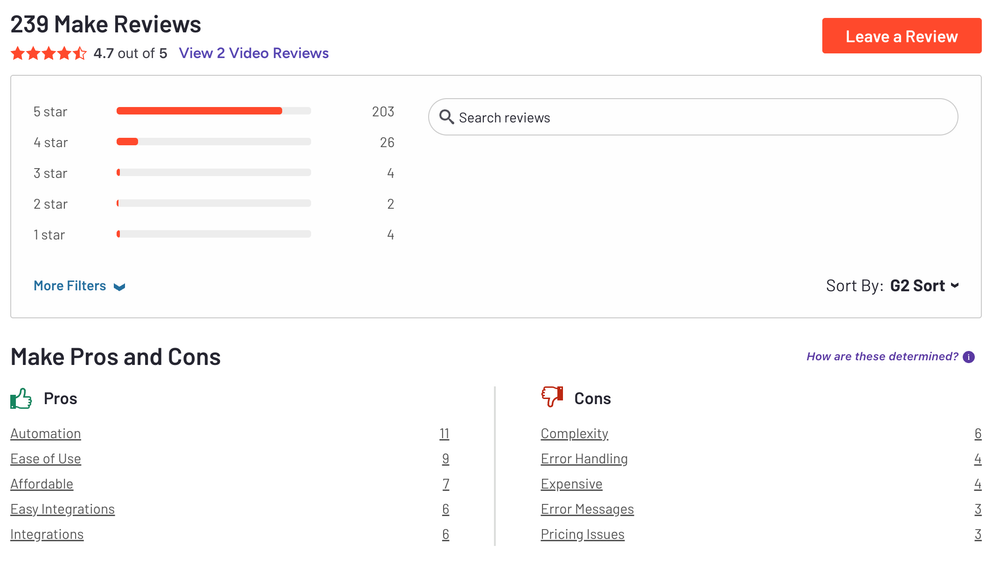The image size is (1000, 562).
Task: Click the red thumbs-down Cons icon
Action: pos(552,398)
